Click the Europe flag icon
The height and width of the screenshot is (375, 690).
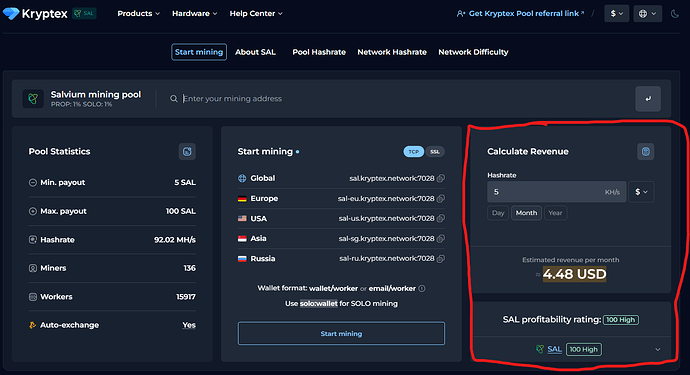pyautogui.click(x=242, y=199)
